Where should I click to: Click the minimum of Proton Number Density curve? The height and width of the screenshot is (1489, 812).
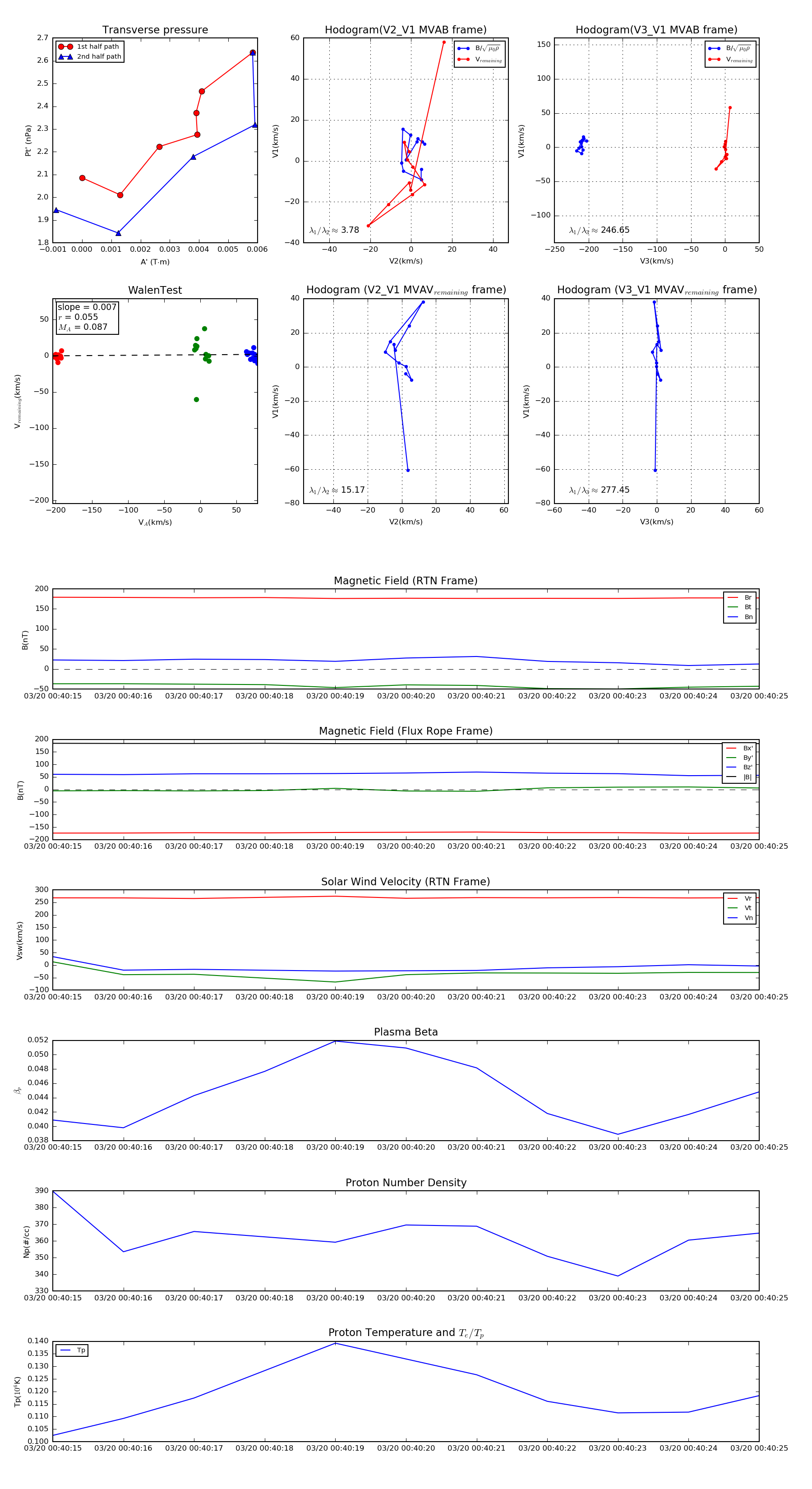(x=618, y=1276)
